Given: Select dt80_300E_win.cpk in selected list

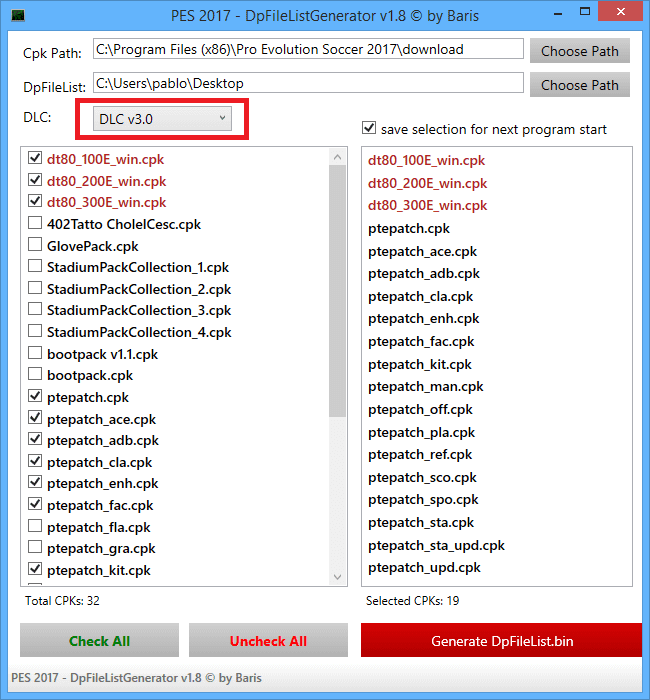Looking at the screenshot, I should click(x=427, y=206).
